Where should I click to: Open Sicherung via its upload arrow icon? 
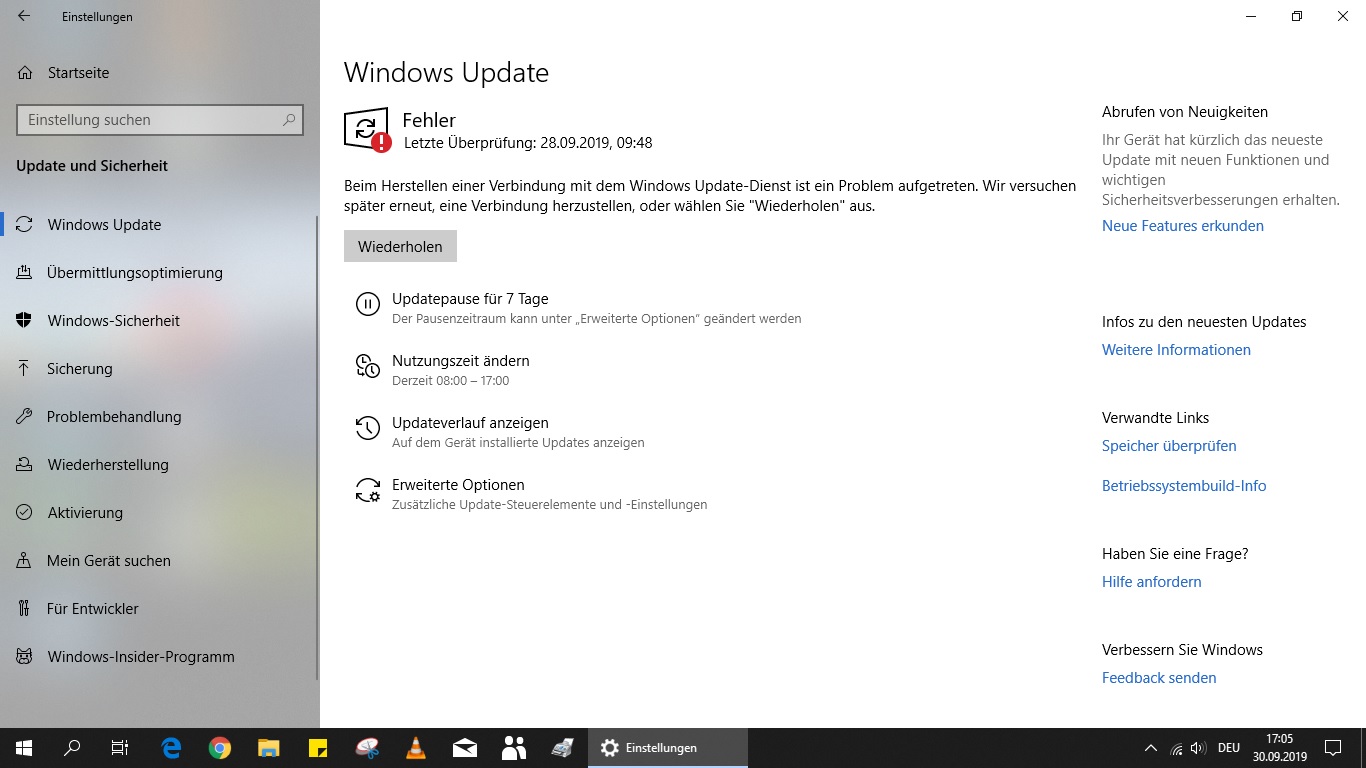[x=25, y=369]
